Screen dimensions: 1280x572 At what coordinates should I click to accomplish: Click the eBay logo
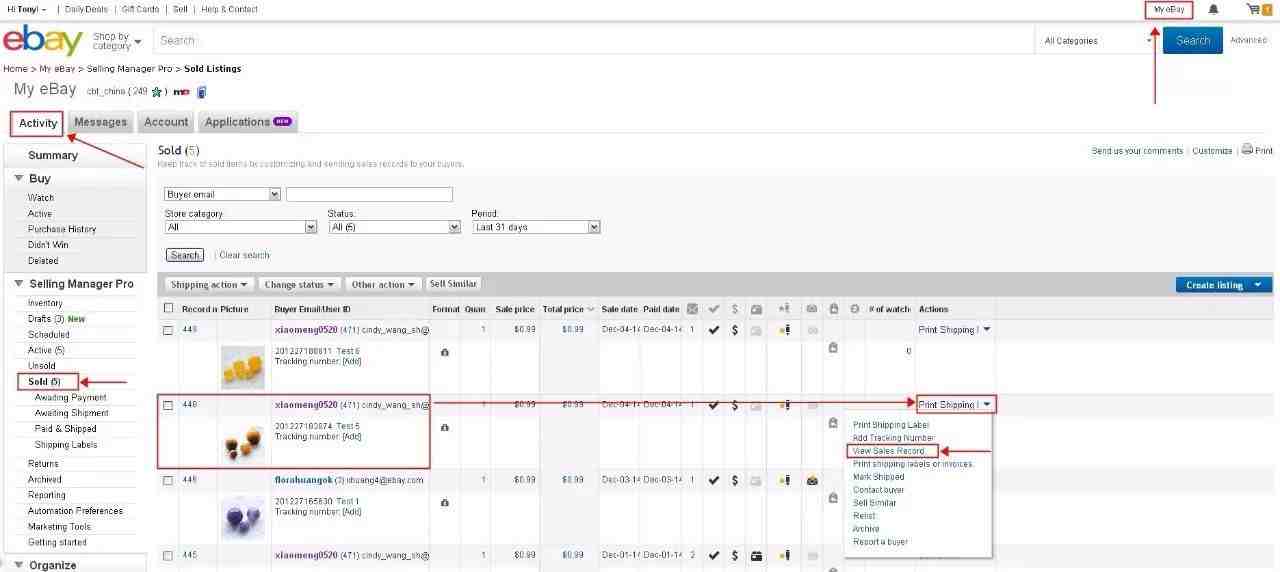click(43, 41)
